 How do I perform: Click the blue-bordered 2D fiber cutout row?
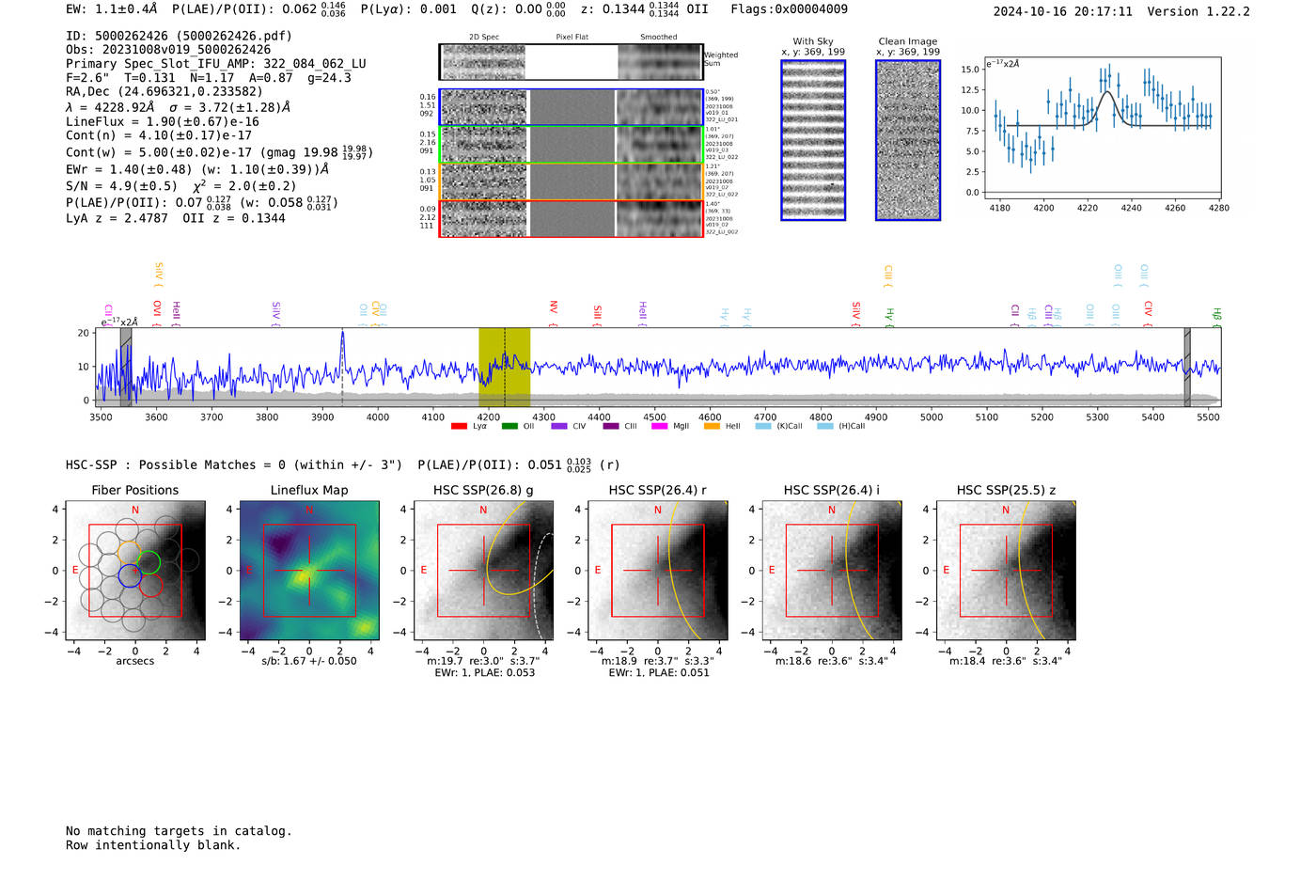pos(571,107)
